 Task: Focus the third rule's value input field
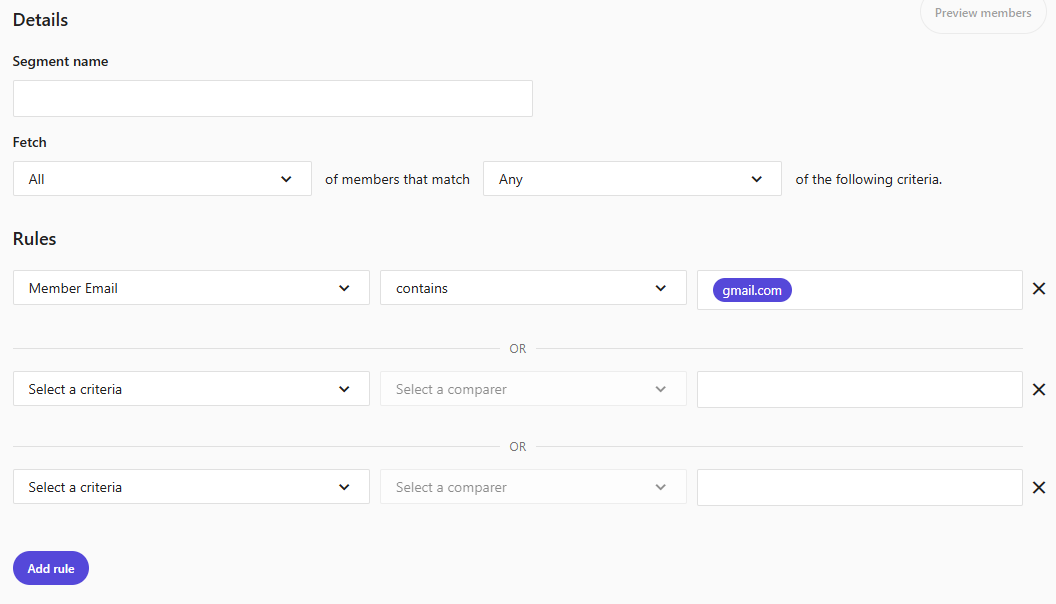pos(859,488)
